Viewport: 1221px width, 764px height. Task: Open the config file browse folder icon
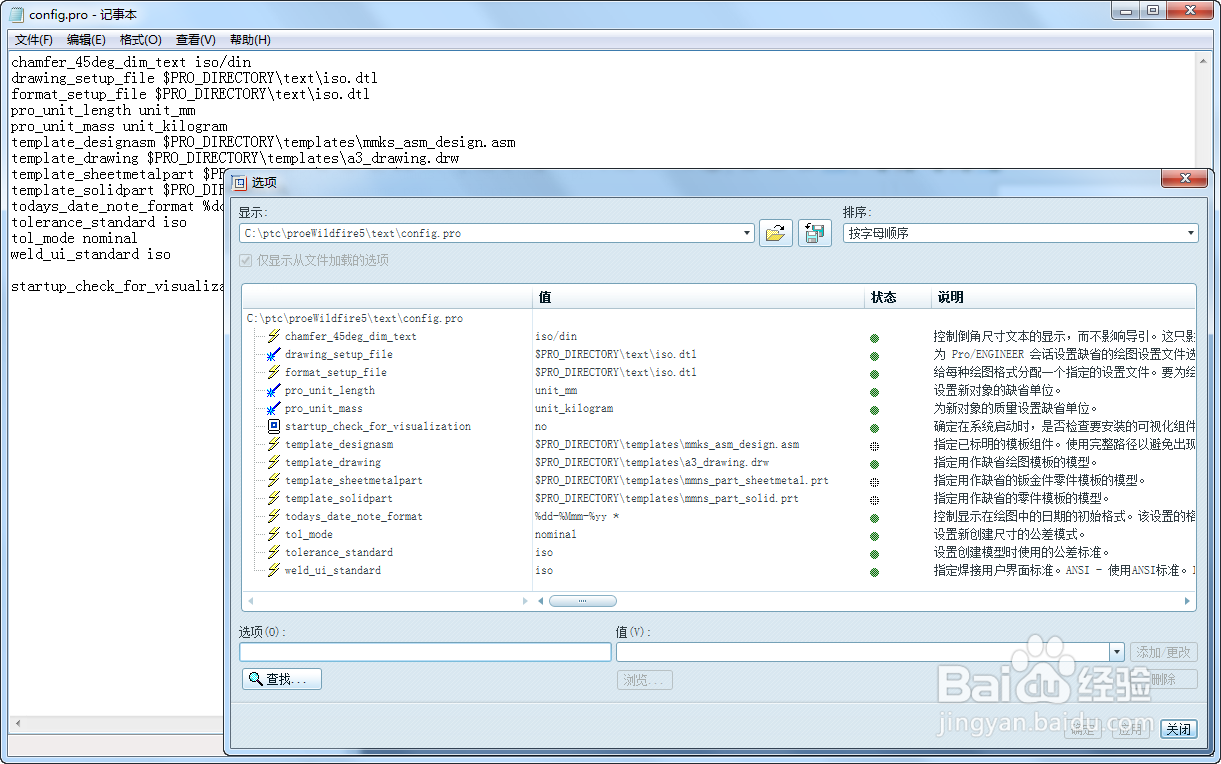775,233
